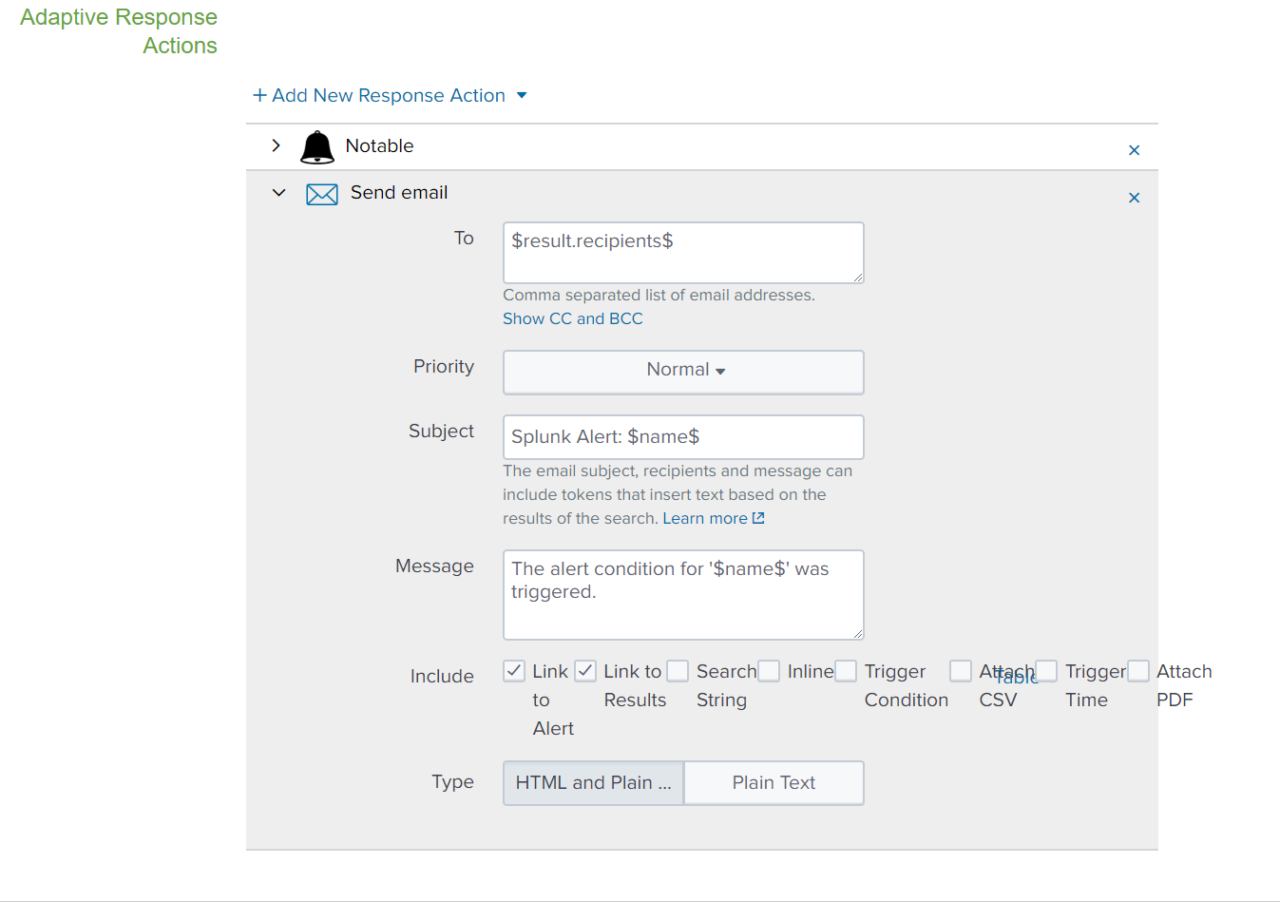1280x902 pixels.
Task: Click the Notable bell icon
Action: click(317, 146)
